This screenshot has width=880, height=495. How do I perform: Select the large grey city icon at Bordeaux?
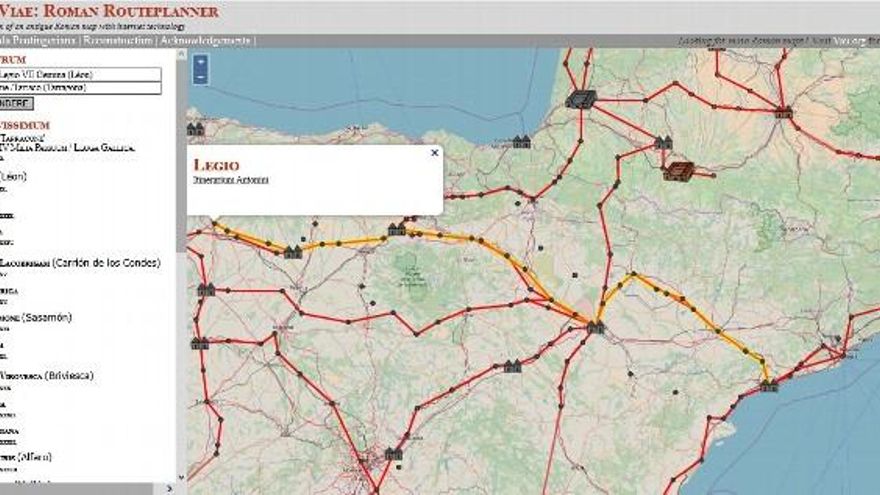[580, 99]
